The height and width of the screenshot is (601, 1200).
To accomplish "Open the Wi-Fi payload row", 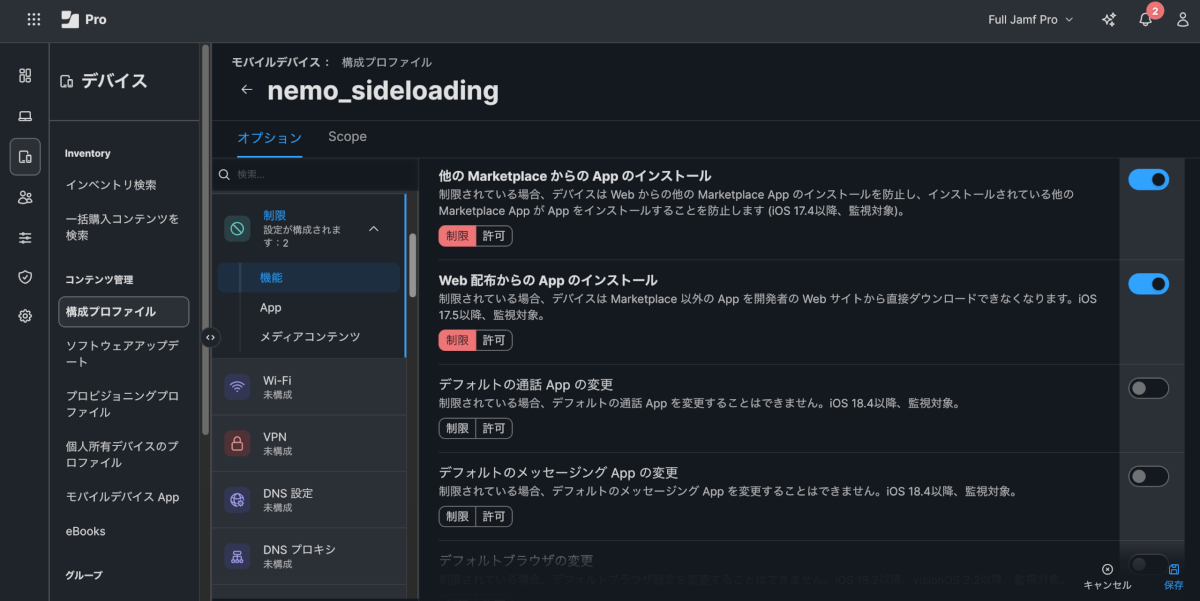I will click(309, 387).
